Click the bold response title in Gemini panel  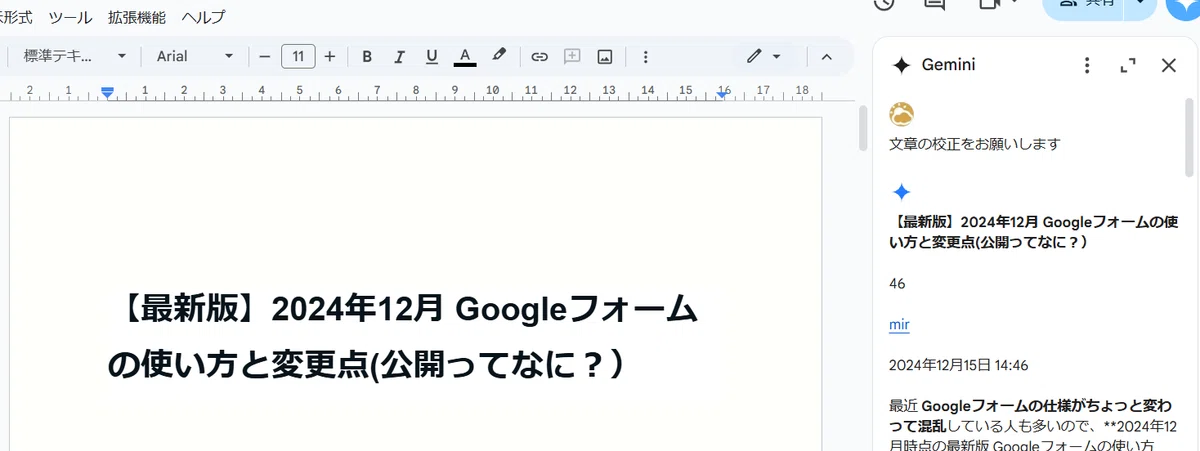[x=1035, y=232]
